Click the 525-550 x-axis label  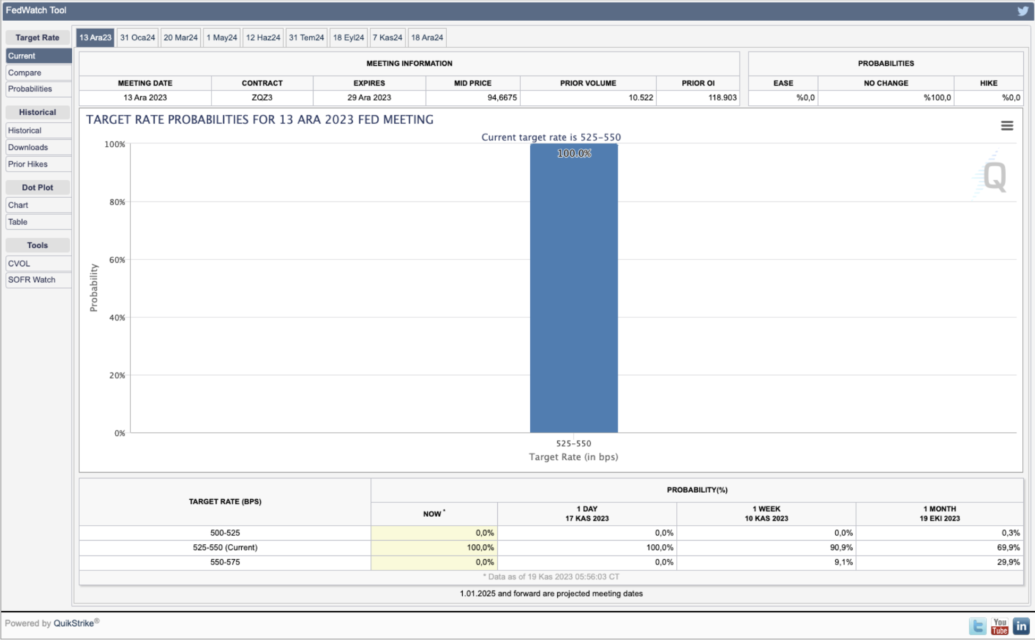click(x=574, y=443)
